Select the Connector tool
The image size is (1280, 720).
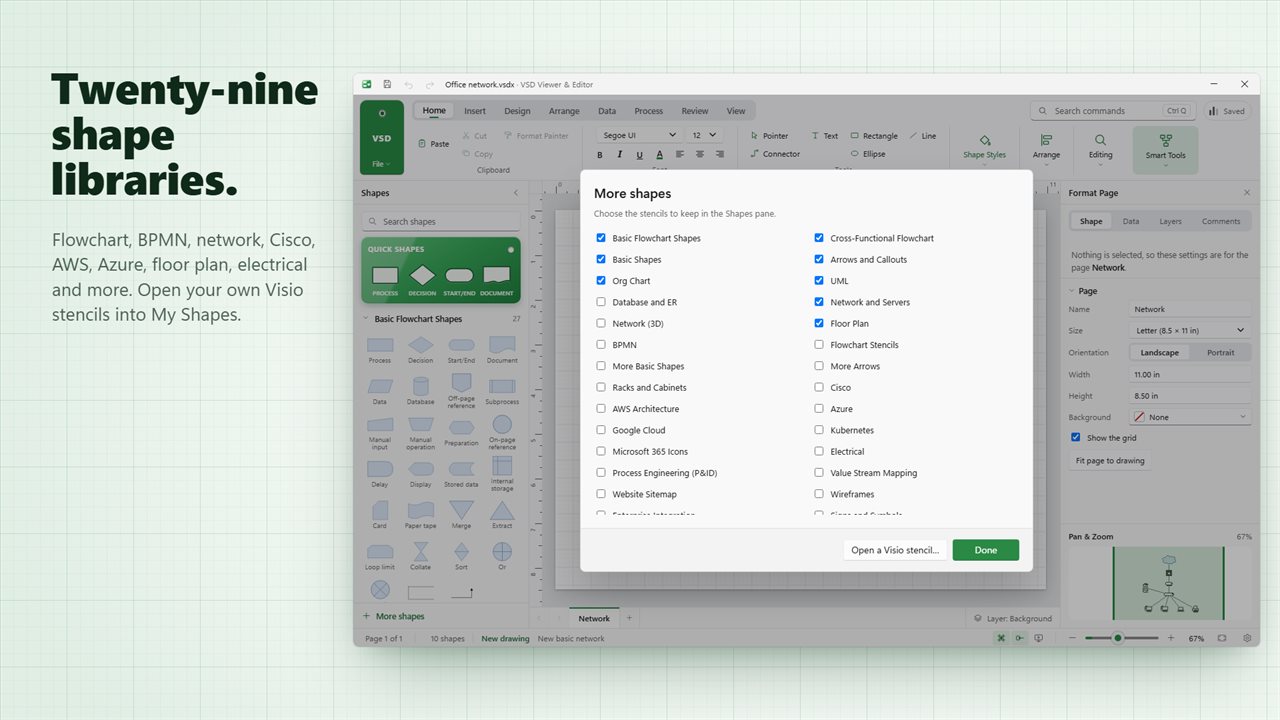(775, 154)
